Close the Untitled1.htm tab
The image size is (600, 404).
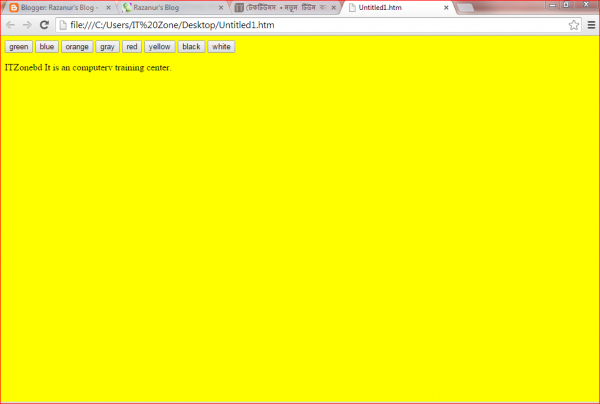pyautogui.click(x=446, y=8)
